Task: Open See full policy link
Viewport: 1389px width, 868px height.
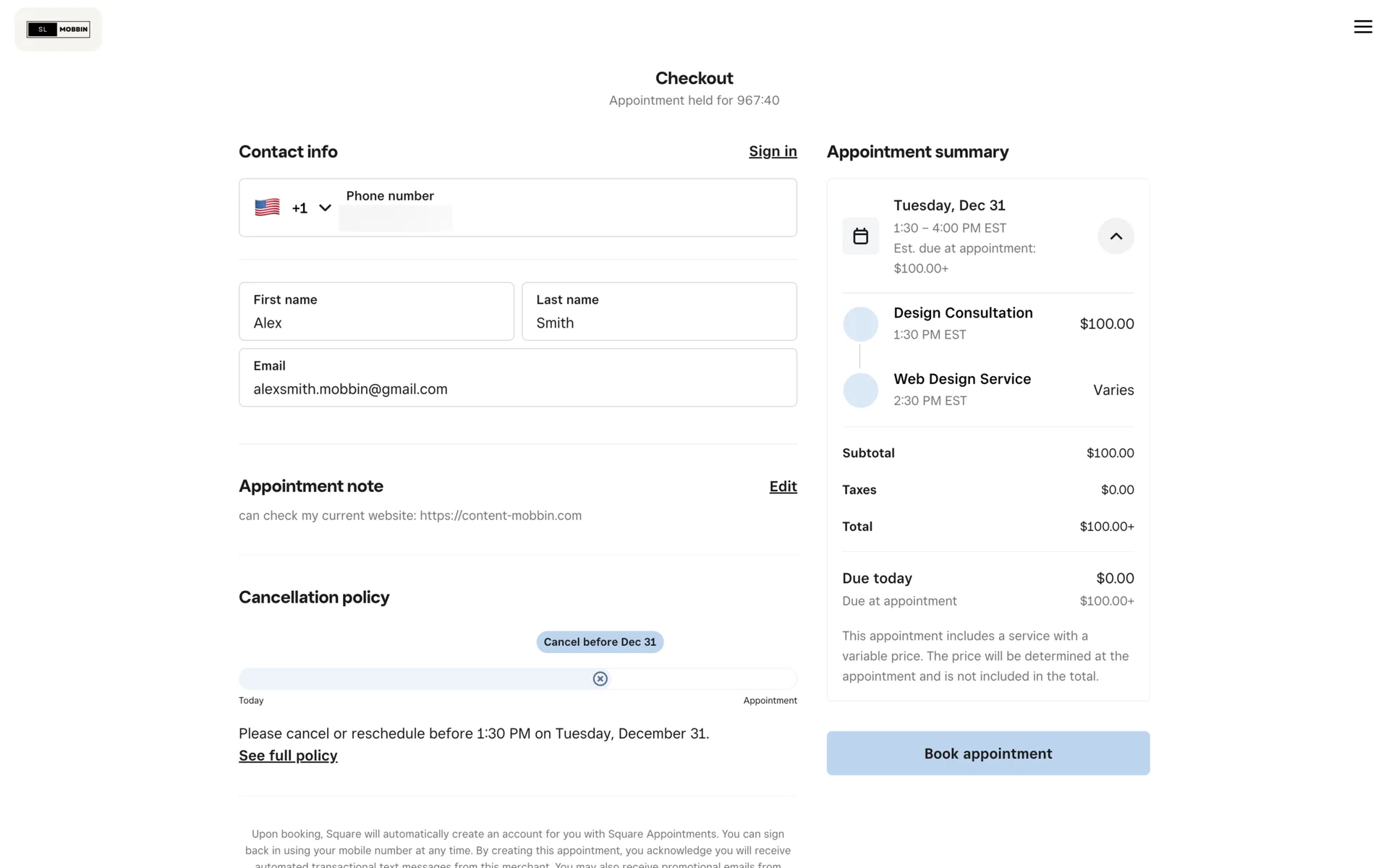Action: [288, 755]
